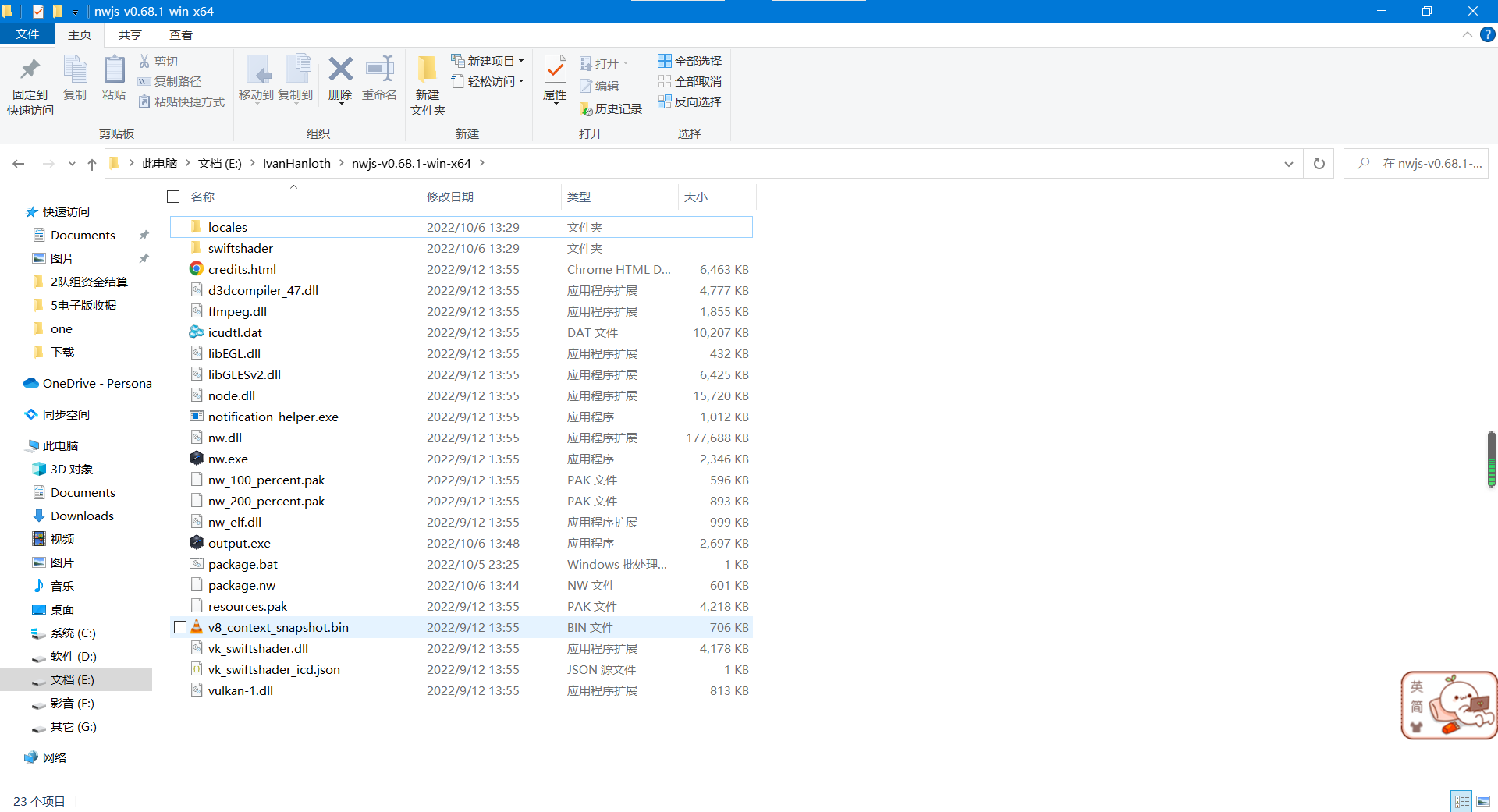The image size is (1498, 812).
Task: Click the New Folder (新建文件夹) icon
Action: click(x=428, y=84)
